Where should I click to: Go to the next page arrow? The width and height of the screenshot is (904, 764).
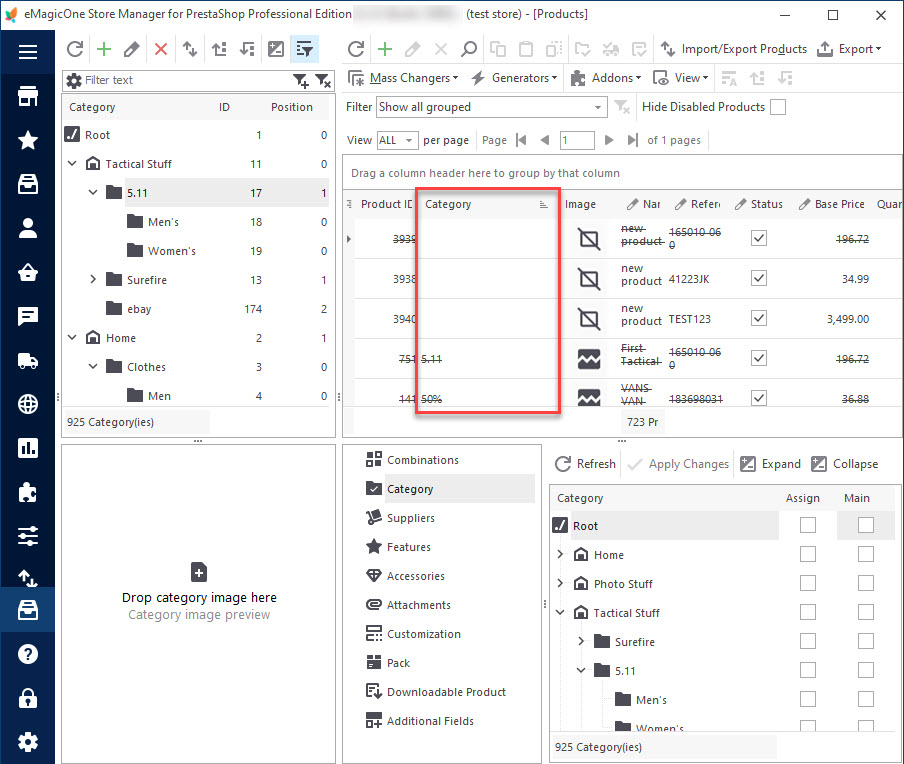tap(608, 140)
